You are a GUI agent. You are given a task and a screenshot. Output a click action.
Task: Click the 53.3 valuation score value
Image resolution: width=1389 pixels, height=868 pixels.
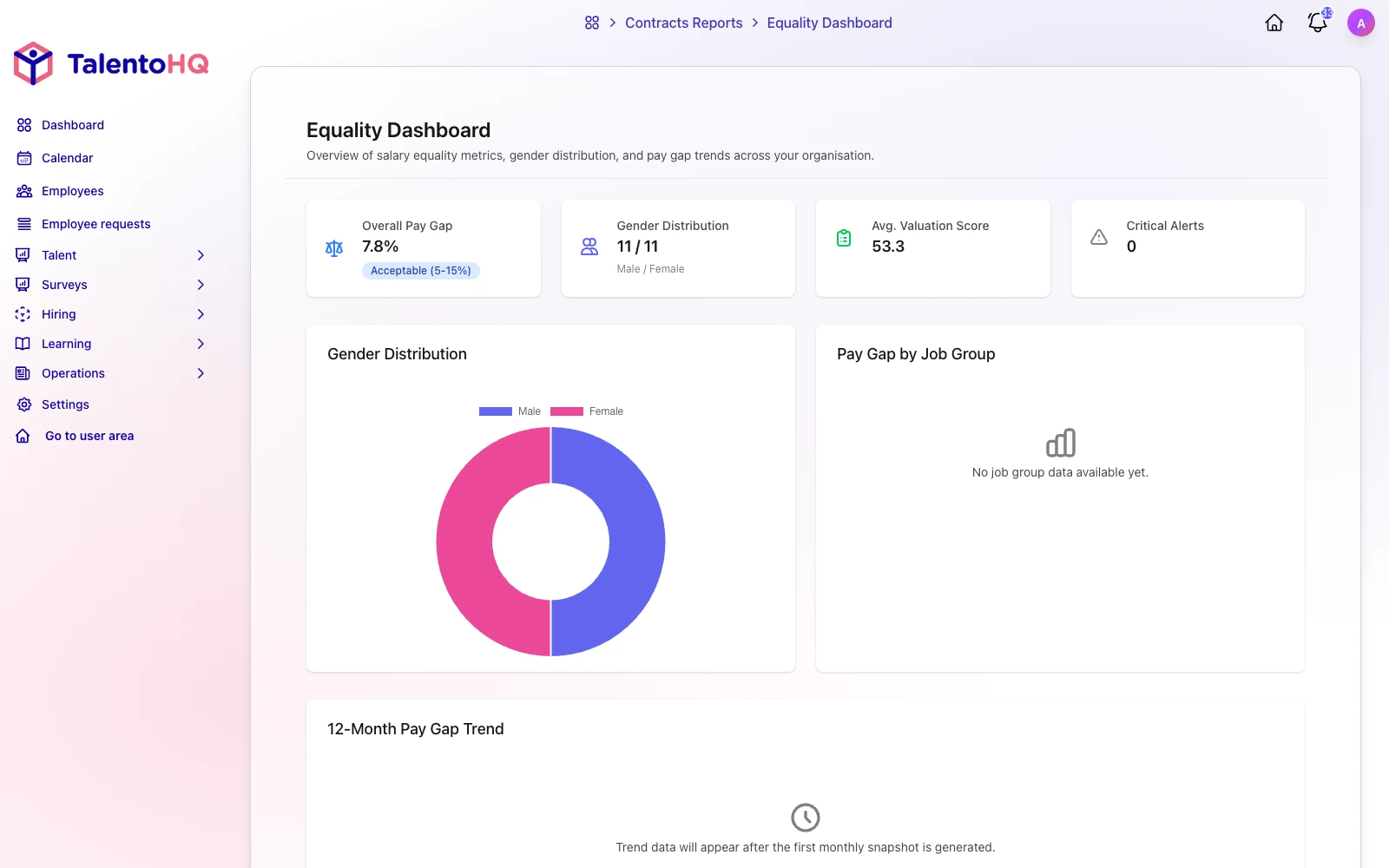coord(888,247)
